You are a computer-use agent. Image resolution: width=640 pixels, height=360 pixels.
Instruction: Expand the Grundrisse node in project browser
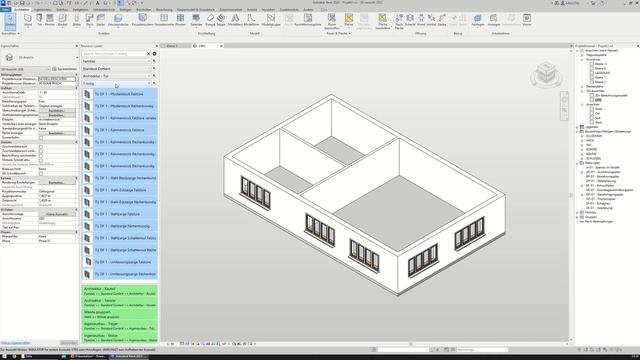pyautogui.click(x=582, y=60)
